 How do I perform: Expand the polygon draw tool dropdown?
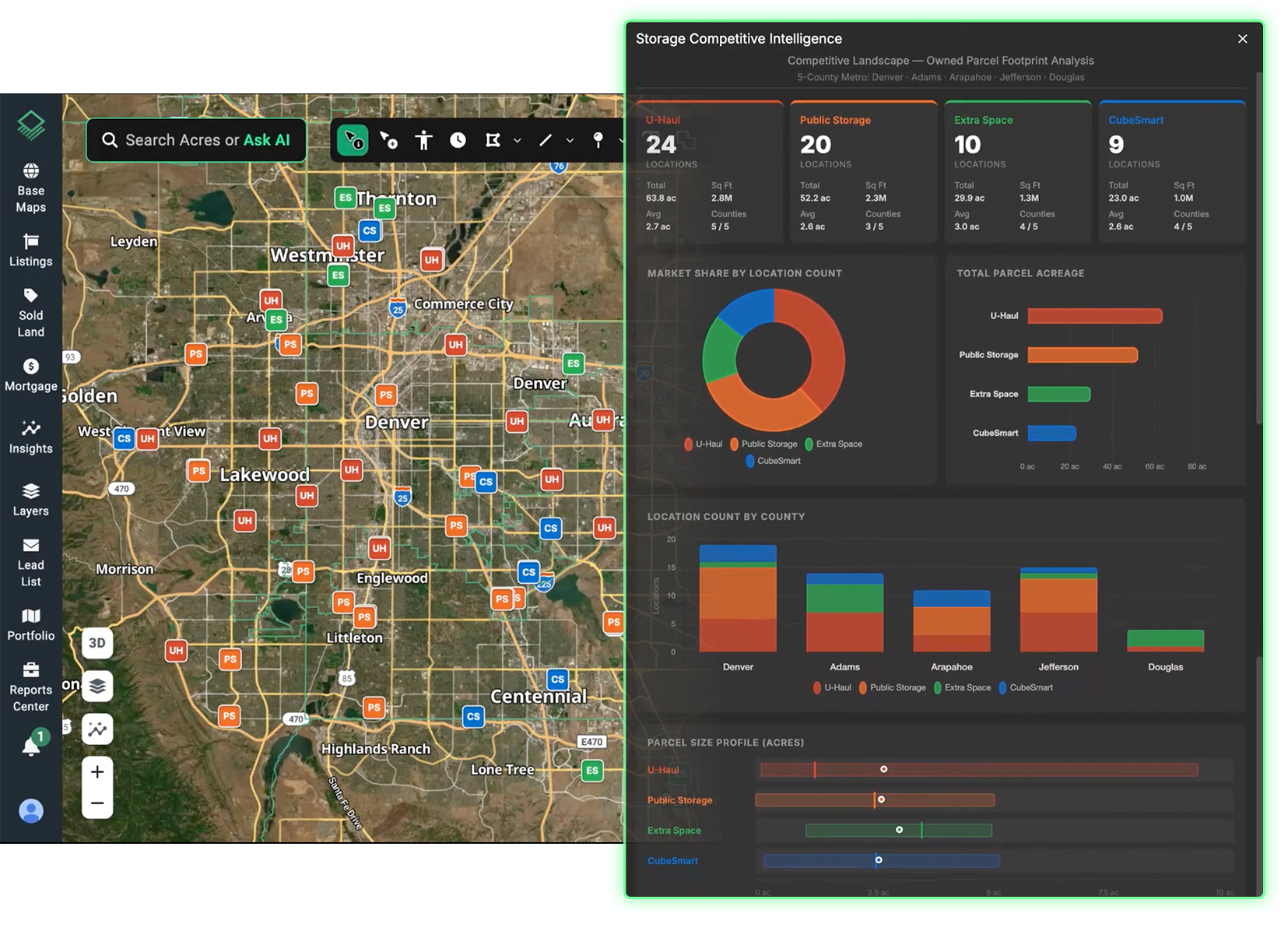[x=518, y=141]
